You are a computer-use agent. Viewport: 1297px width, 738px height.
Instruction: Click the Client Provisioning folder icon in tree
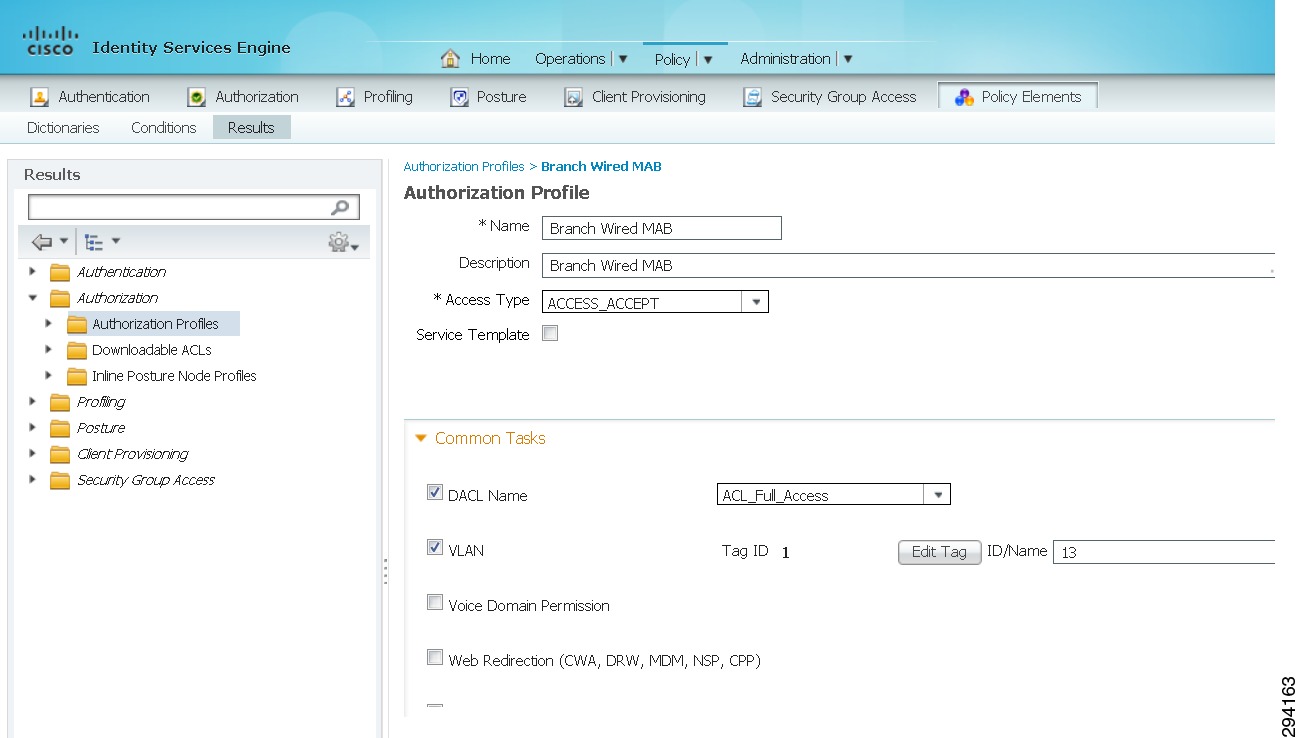point(60,454)
